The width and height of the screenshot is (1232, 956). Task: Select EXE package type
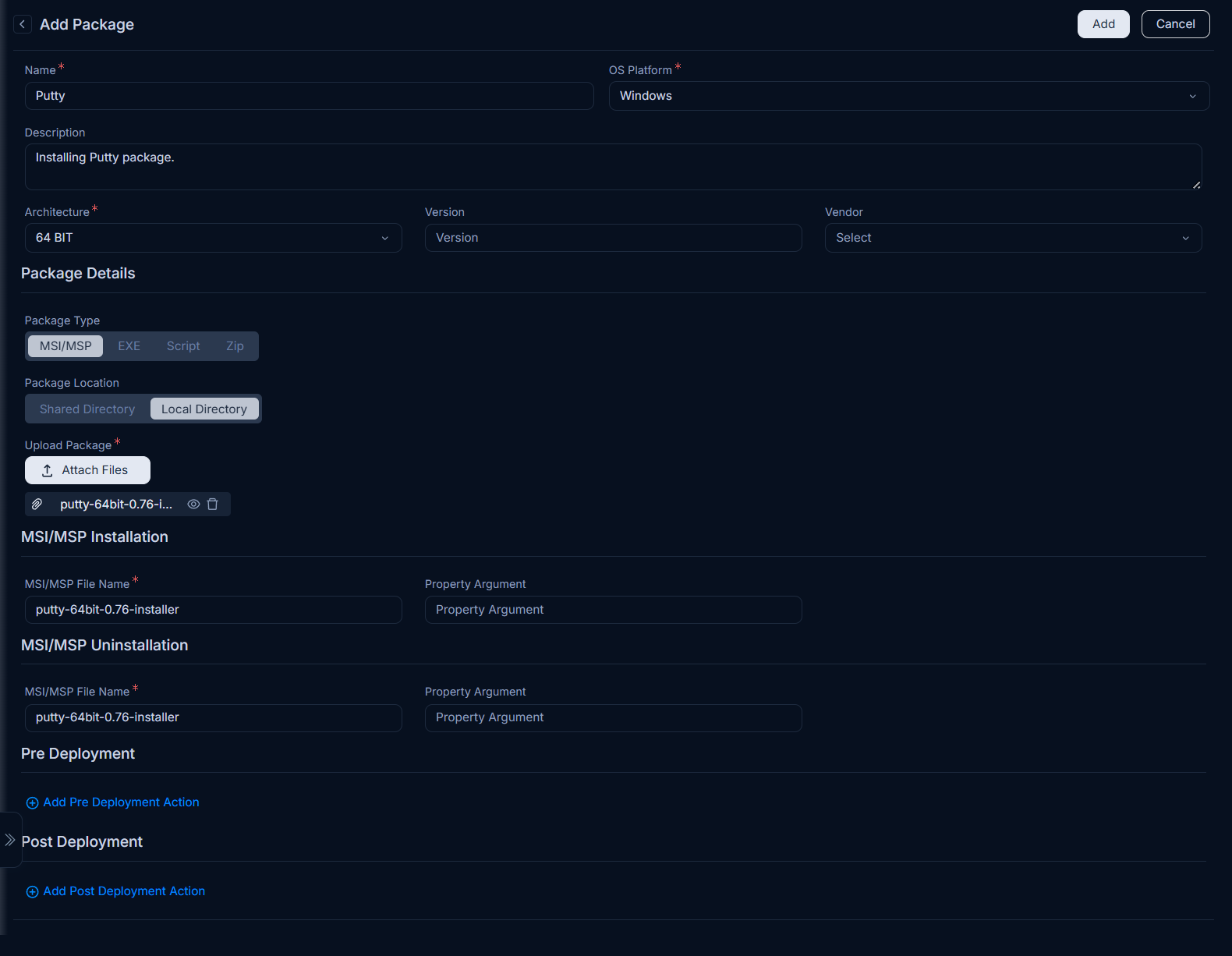coord(129,346)
